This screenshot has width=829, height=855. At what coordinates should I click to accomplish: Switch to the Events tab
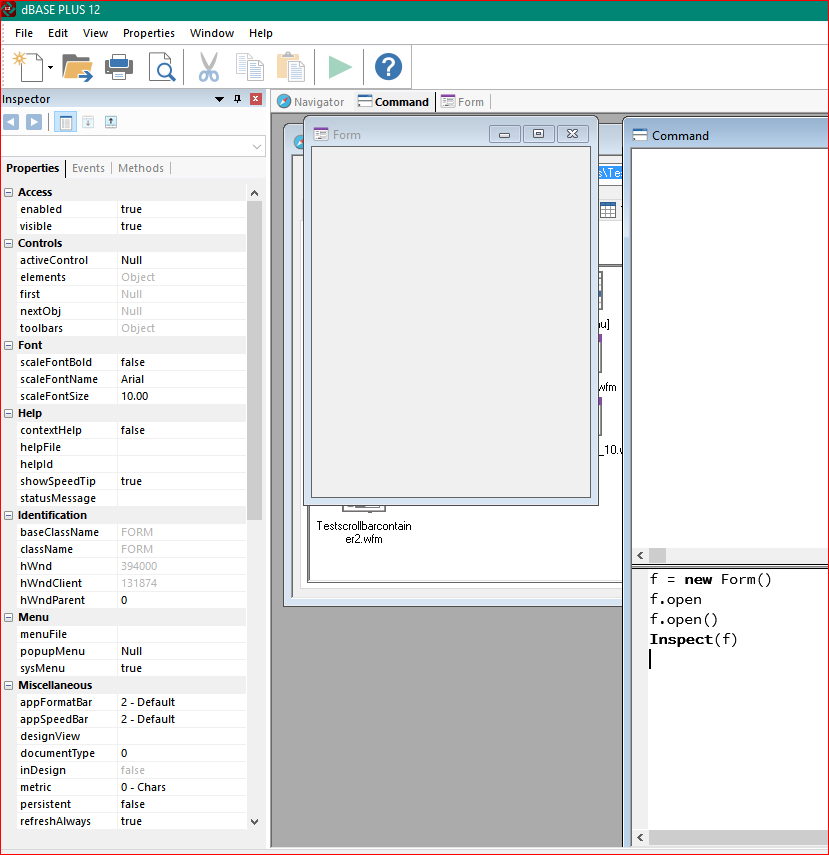[88, 168]
